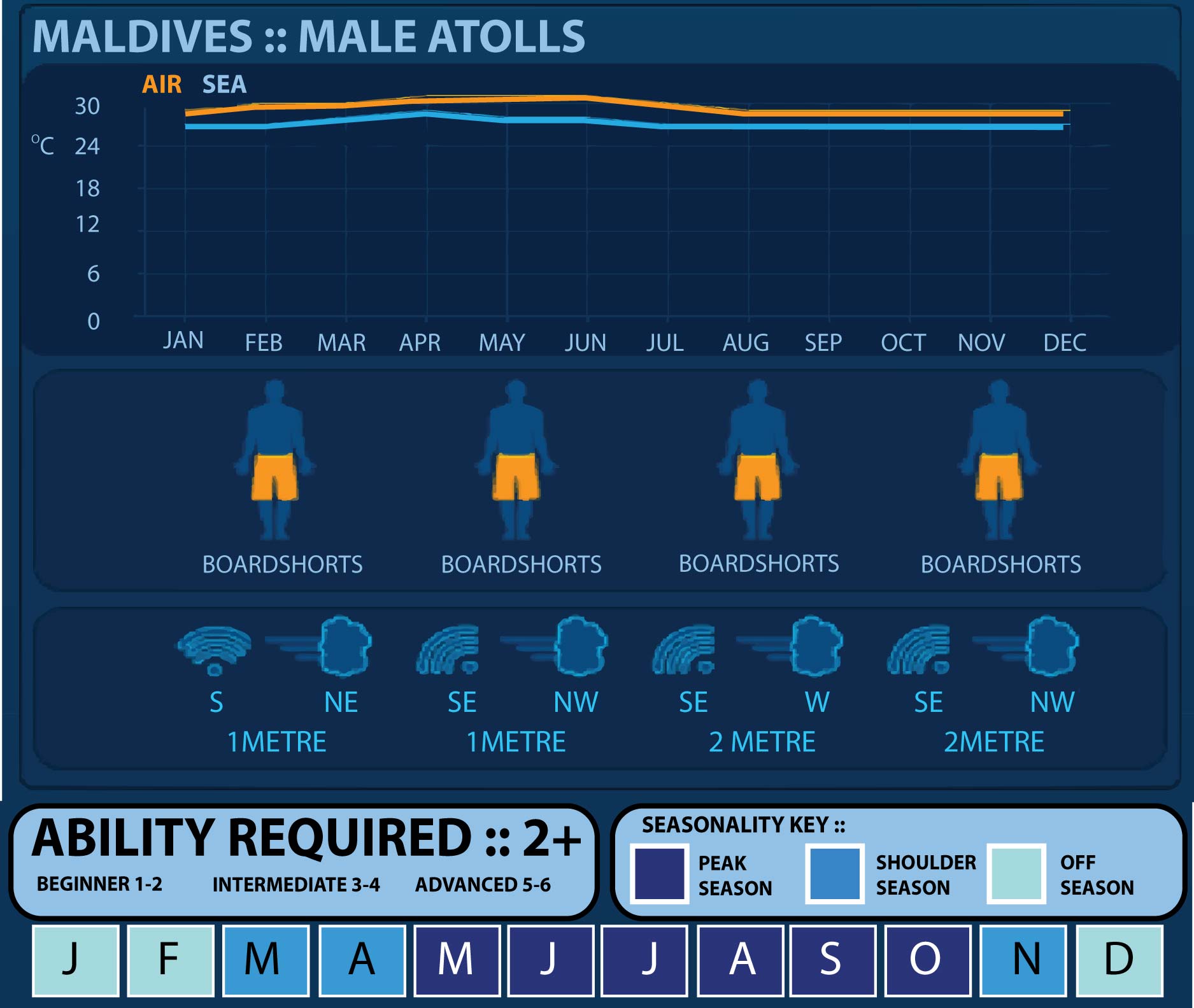Choose the Off Season color swatch

(x=1016, y=874)
